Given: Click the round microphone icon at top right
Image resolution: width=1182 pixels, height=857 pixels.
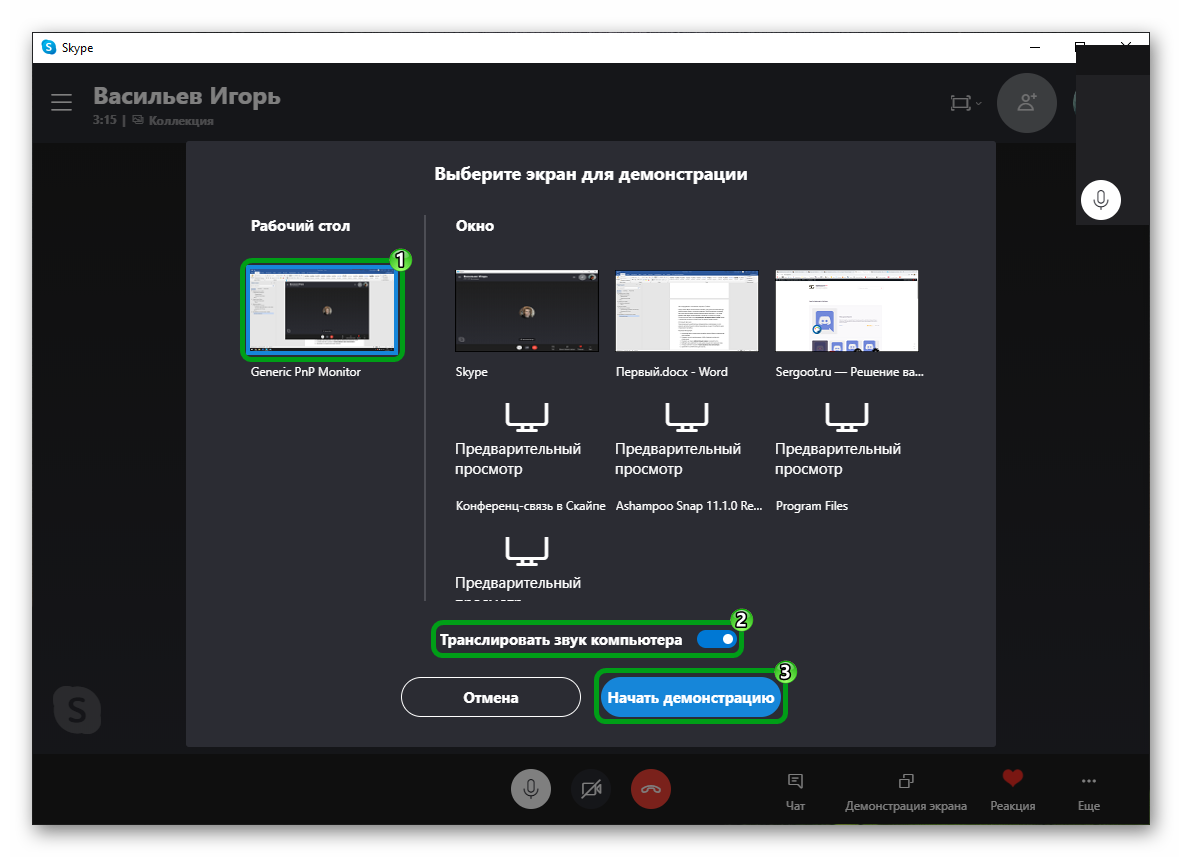Looking at the screenshot, I should point(1101,200).
